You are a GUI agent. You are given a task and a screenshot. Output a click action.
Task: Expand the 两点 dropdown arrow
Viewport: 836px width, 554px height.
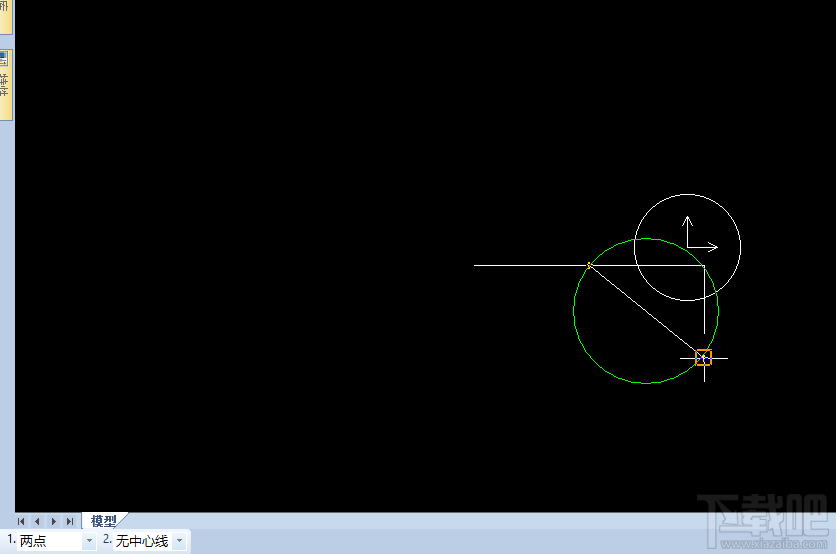[89, 541]
